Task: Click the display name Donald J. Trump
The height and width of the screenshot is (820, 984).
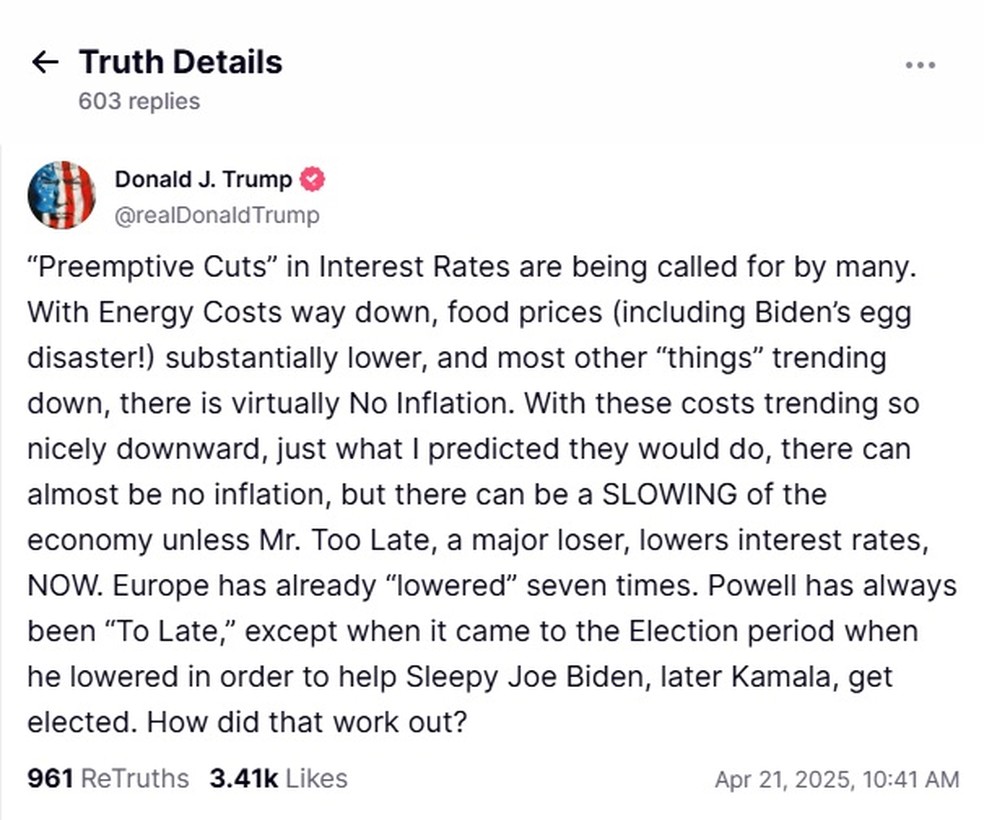Action: (203, 179)
